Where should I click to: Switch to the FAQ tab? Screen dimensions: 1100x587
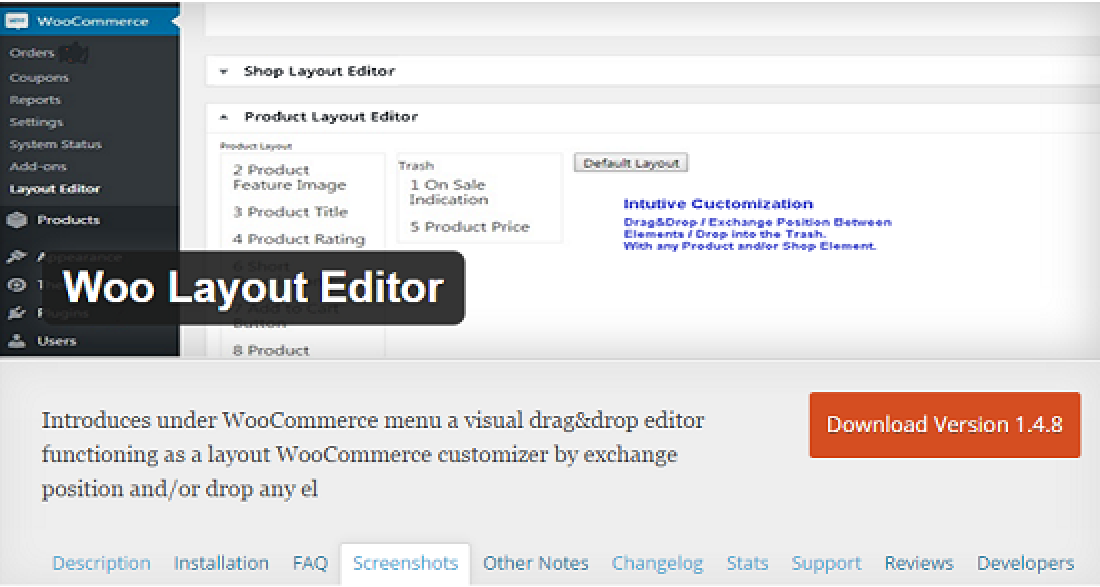point(310,563)
